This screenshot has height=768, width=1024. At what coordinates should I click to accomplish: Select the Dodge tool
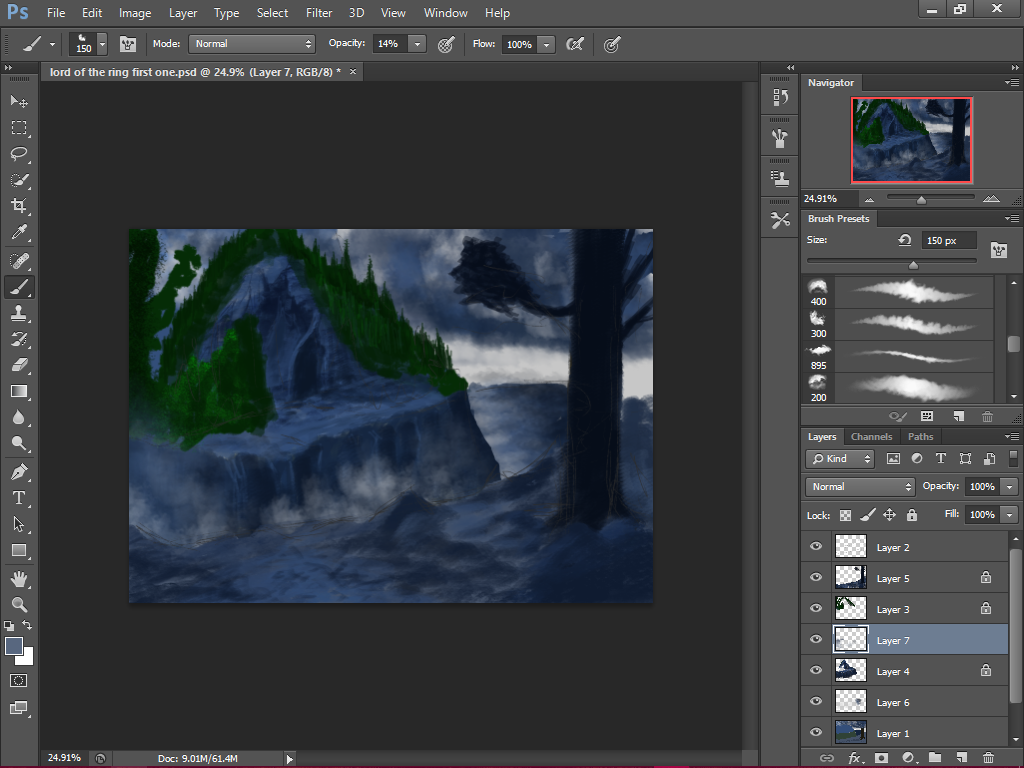pos(19,443)
